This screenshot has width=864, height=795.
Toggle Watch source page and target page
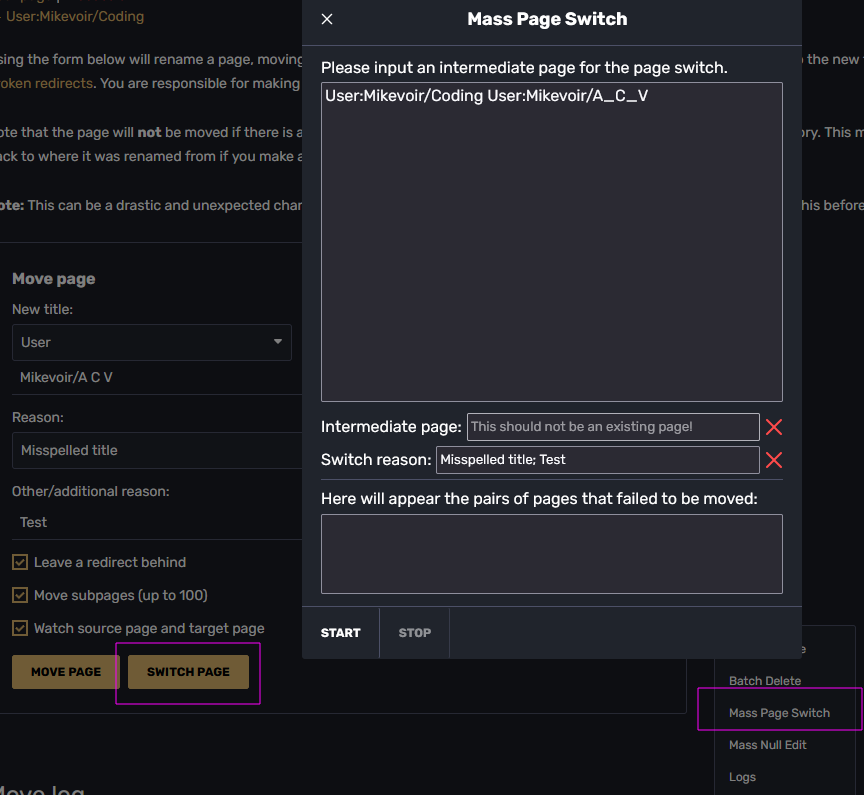tap(20, 629)
